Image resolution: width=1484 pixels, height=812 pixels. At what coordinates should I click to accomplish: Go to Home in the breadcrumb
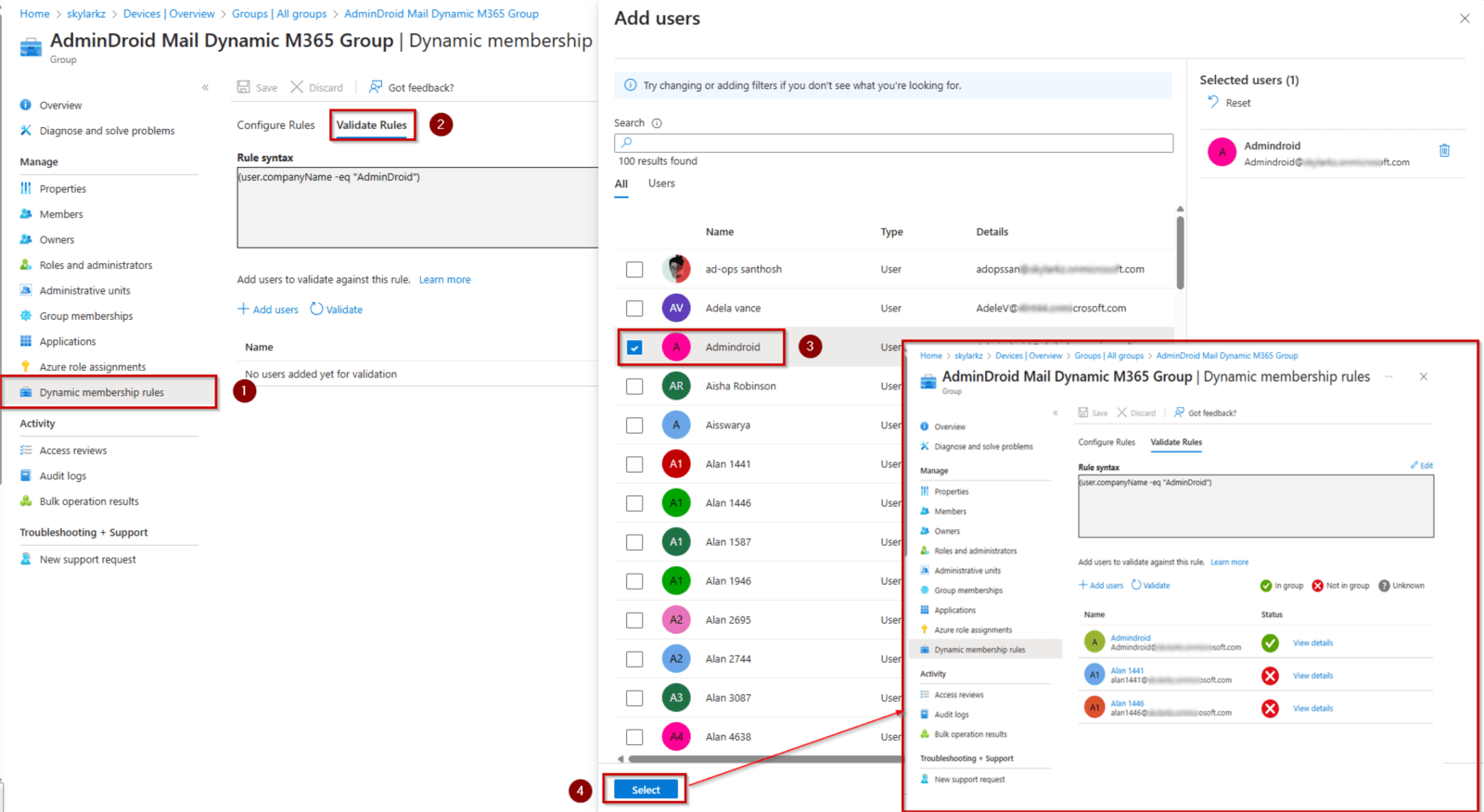[x=34, y=14]
